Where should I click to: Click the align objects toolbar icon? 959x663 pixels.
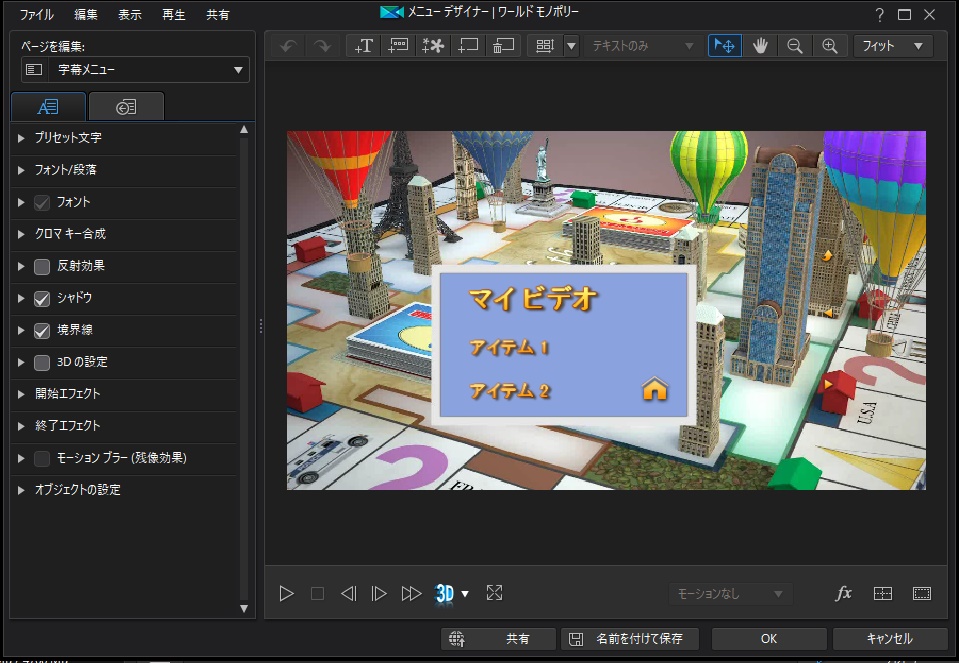(545, 46)
